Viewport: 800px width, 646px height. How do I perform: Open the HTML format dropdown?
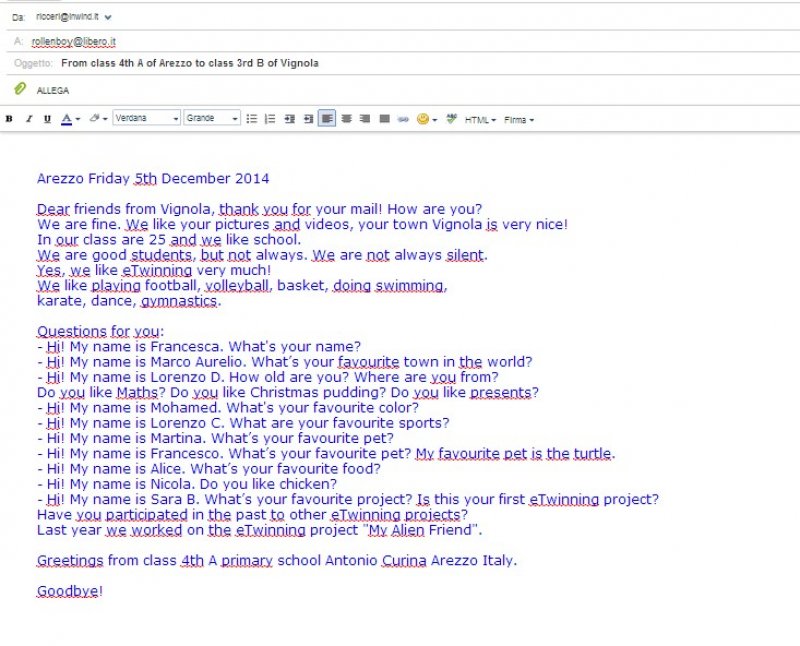(480, 120)
